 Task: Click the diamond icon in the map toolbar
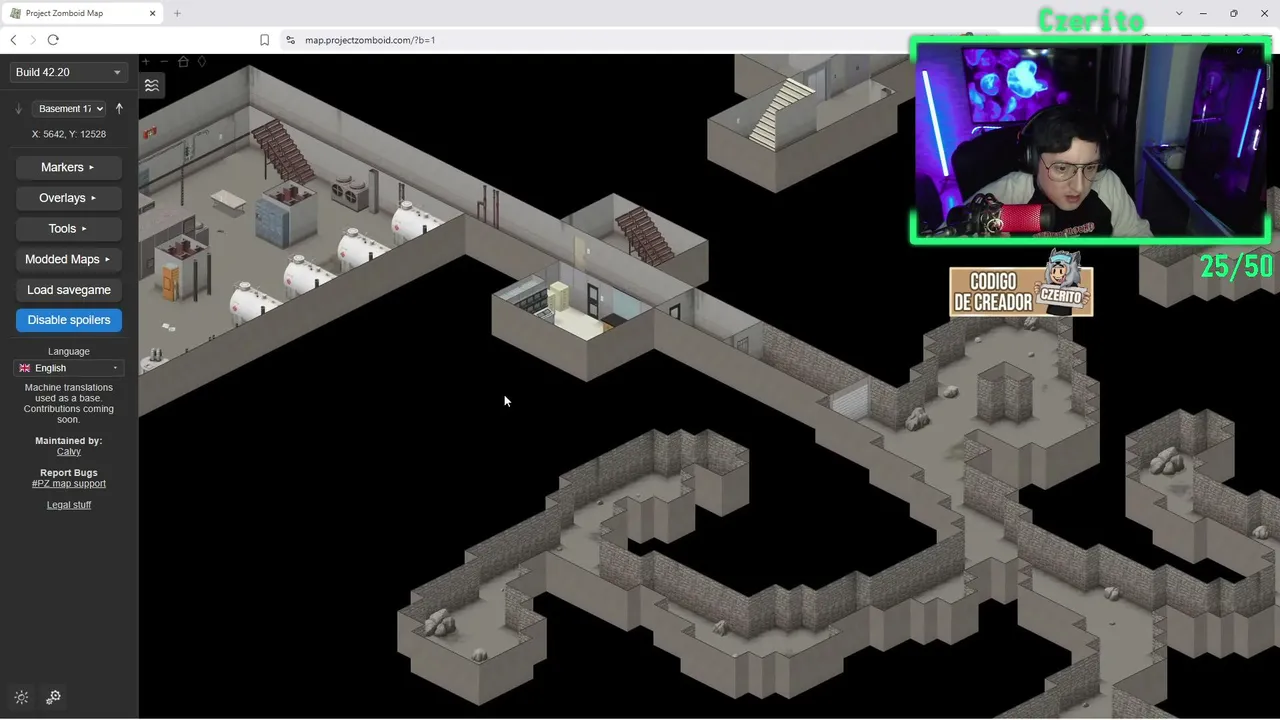point(201,62)
